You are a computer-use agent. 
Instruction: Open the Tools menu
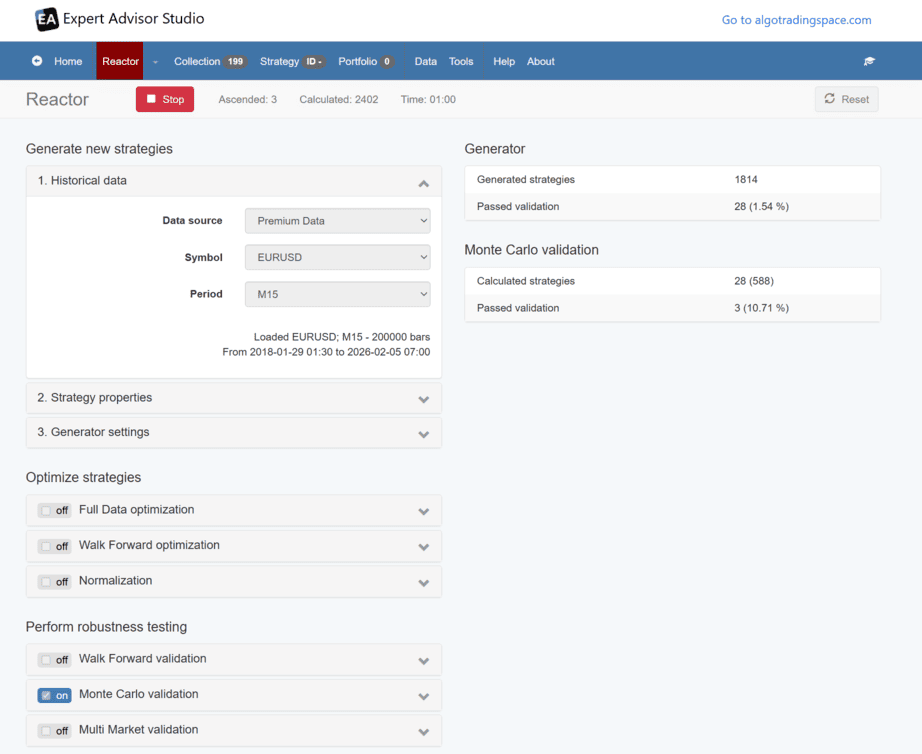coord(461,62)
